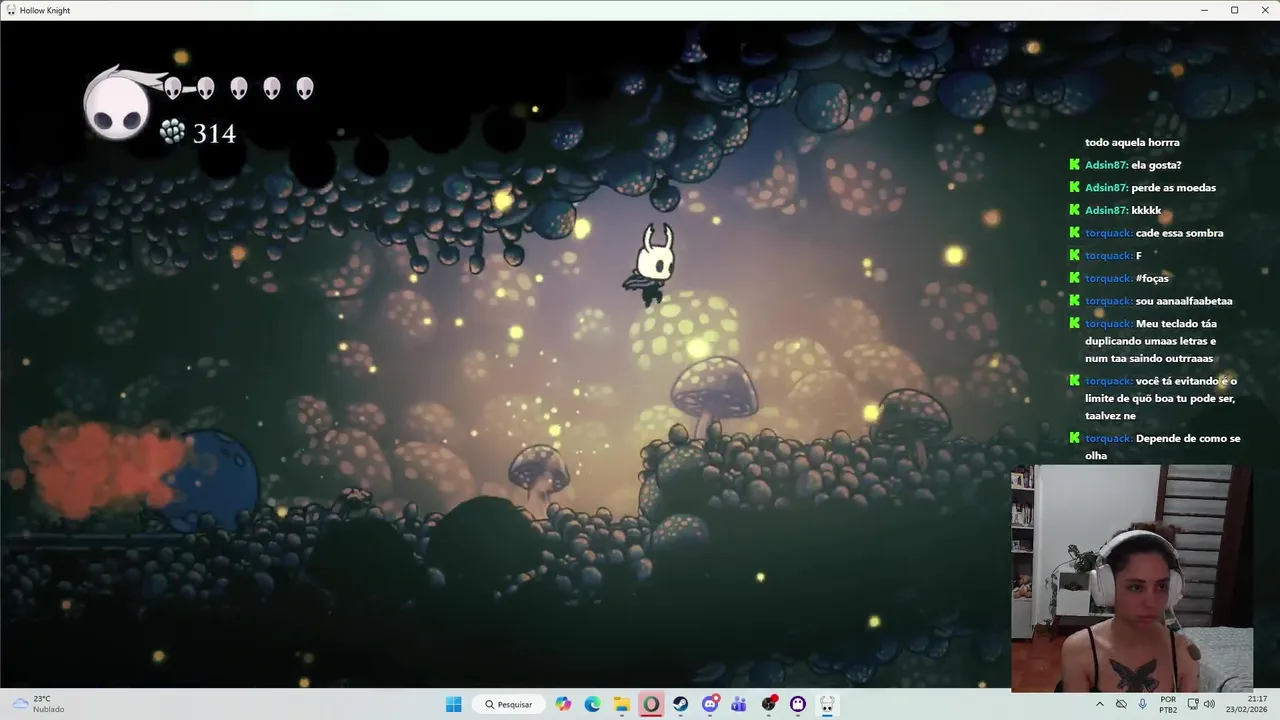Click the Geo currency icon beside 314
This screenshot has width=1280, height=720.
click(x=173, y=132)
